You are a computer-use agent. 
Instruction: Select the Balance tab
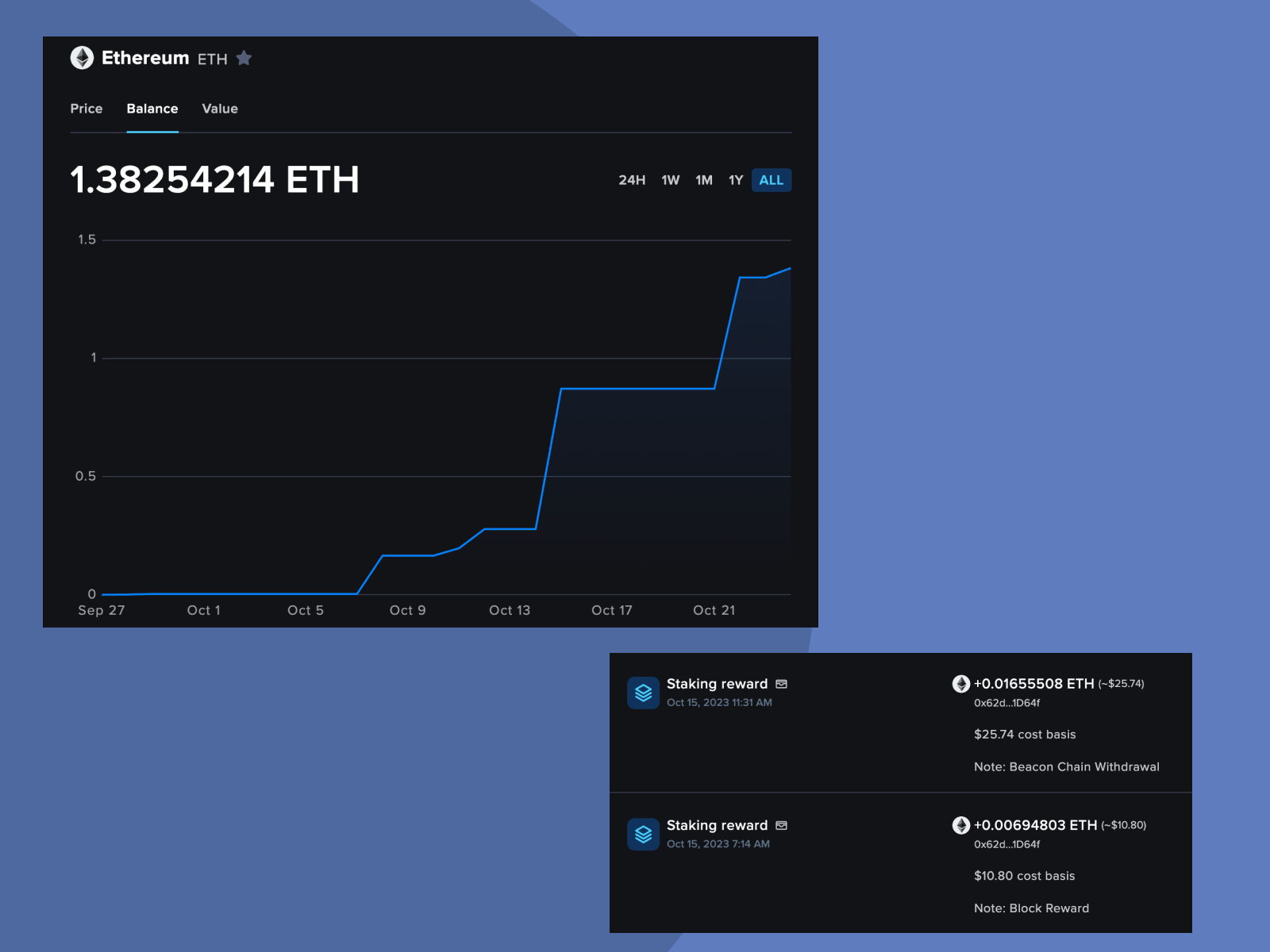pyautogui.click(x=152, y=109)
